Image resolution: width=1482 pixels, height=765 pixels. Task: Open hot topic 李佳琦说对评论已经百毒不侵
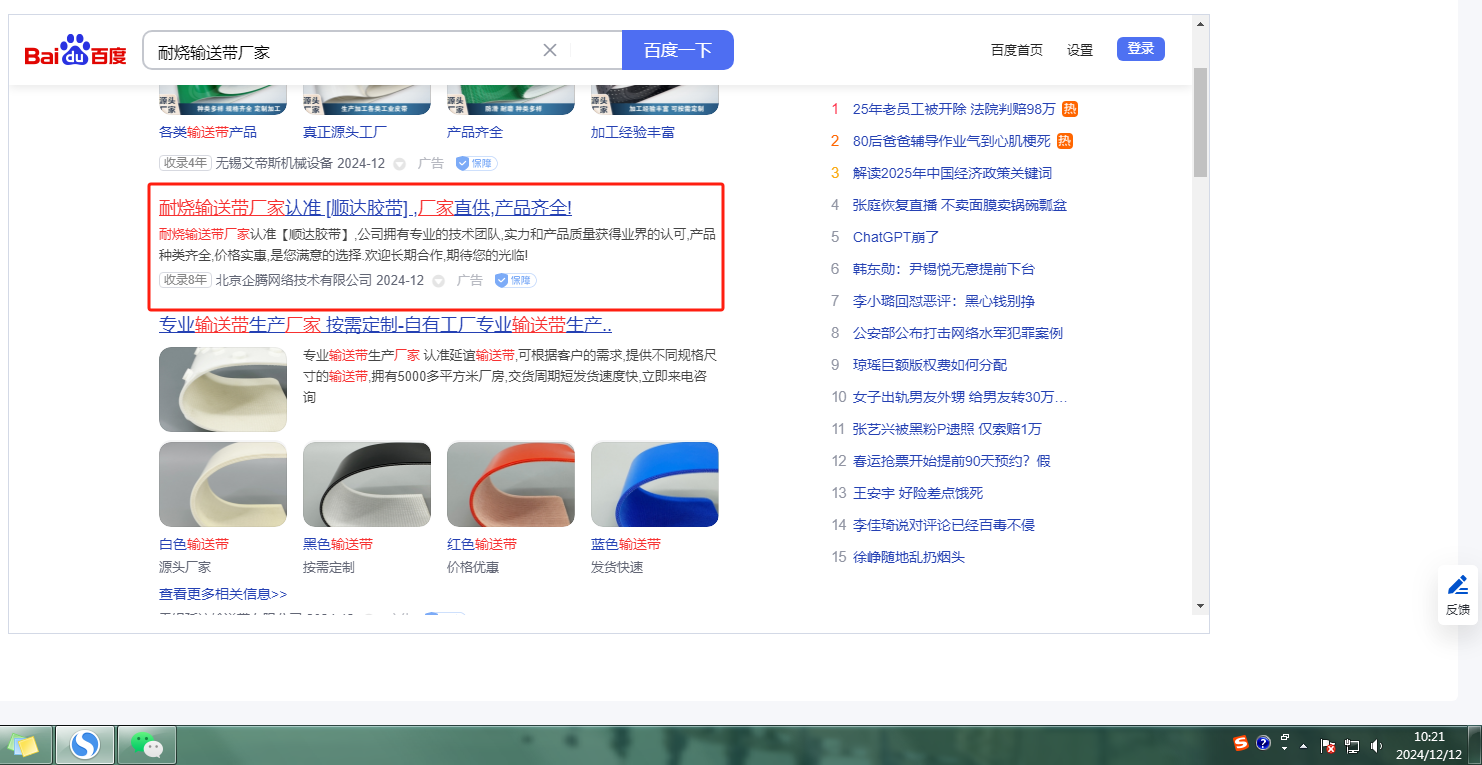(x=944, y=525)
